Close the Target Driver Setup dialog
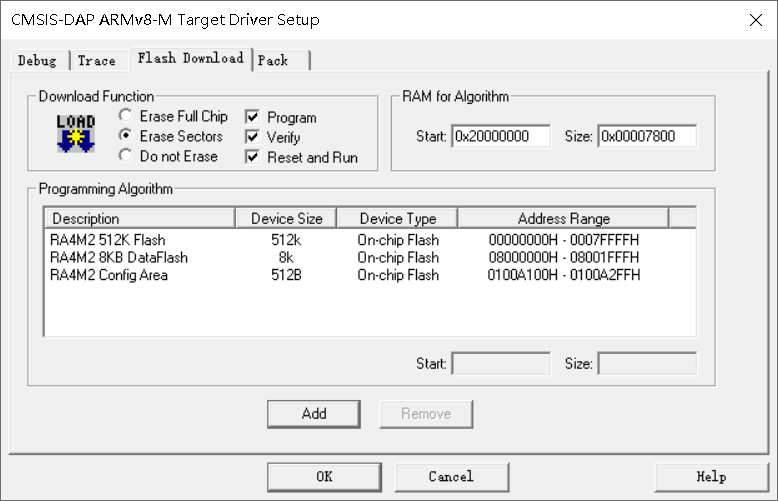The height and width of the screenshot is (501, 778). tap(756, 20)
